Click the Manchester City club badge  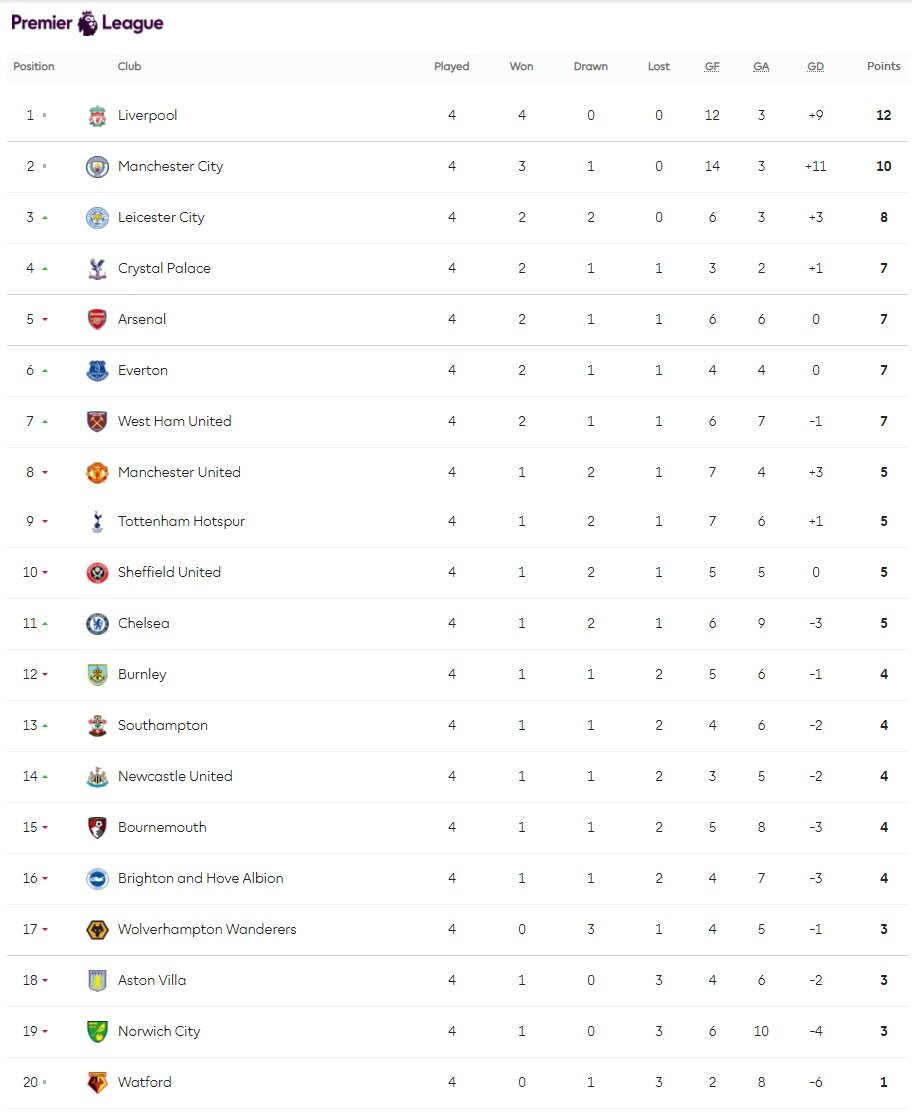(x=97, y=167)
